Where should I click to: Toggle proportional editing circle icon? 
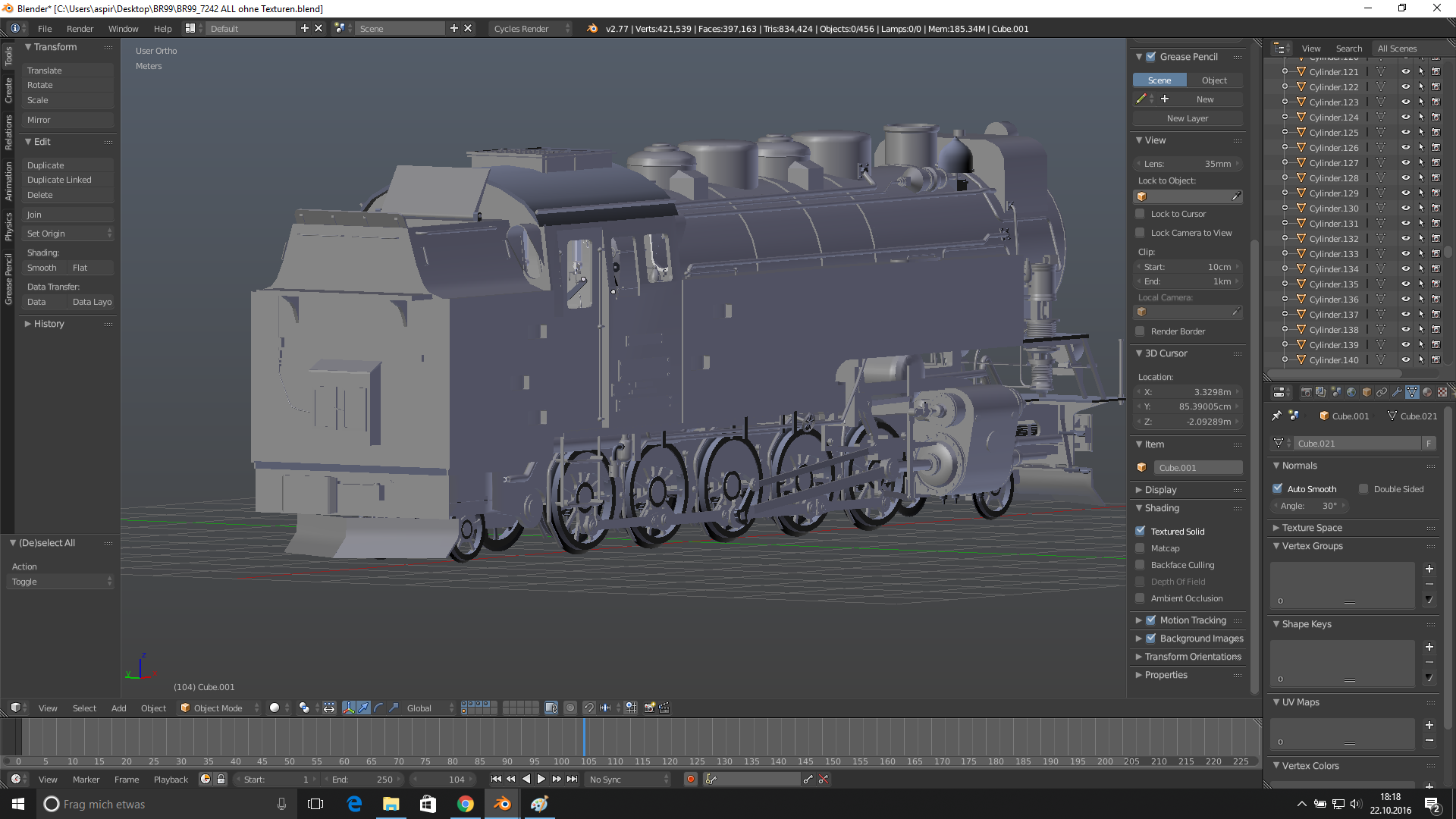[570, 708]
